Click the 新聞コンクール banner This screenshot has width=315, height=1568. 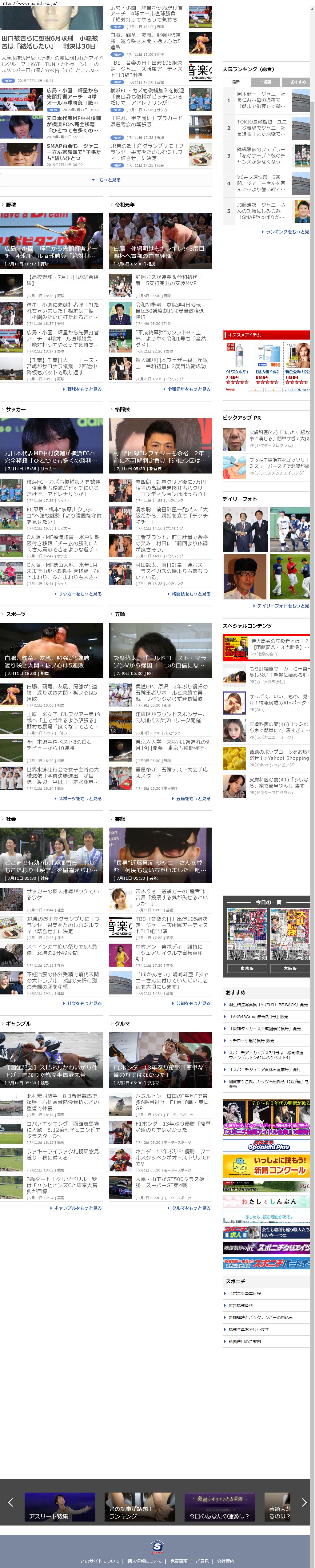click(x=266, y=1166)
